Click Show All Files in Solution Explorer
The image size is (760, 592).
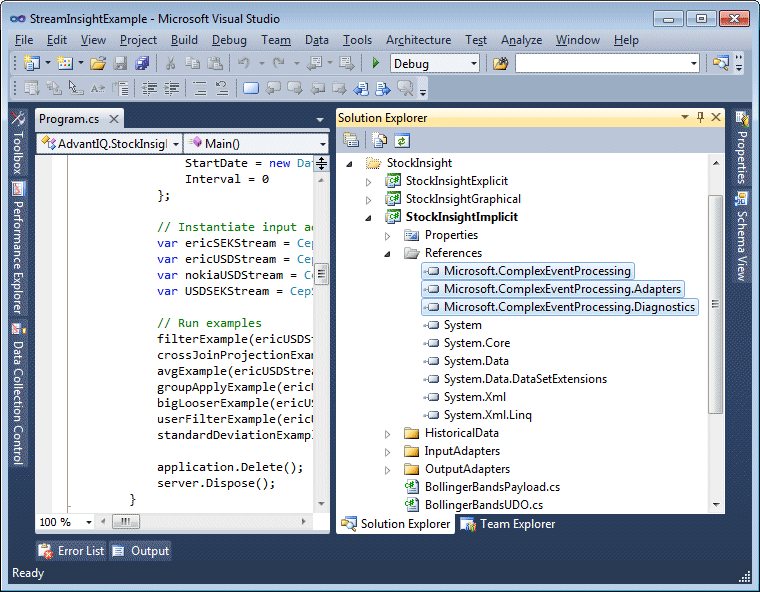[379, 141]
